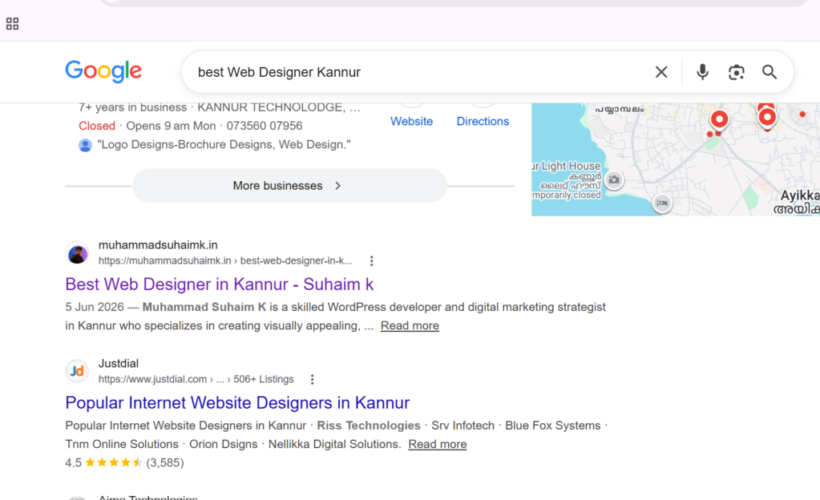Select the left red map pin
The image size is (820, 500).
(x=719, y=120)
